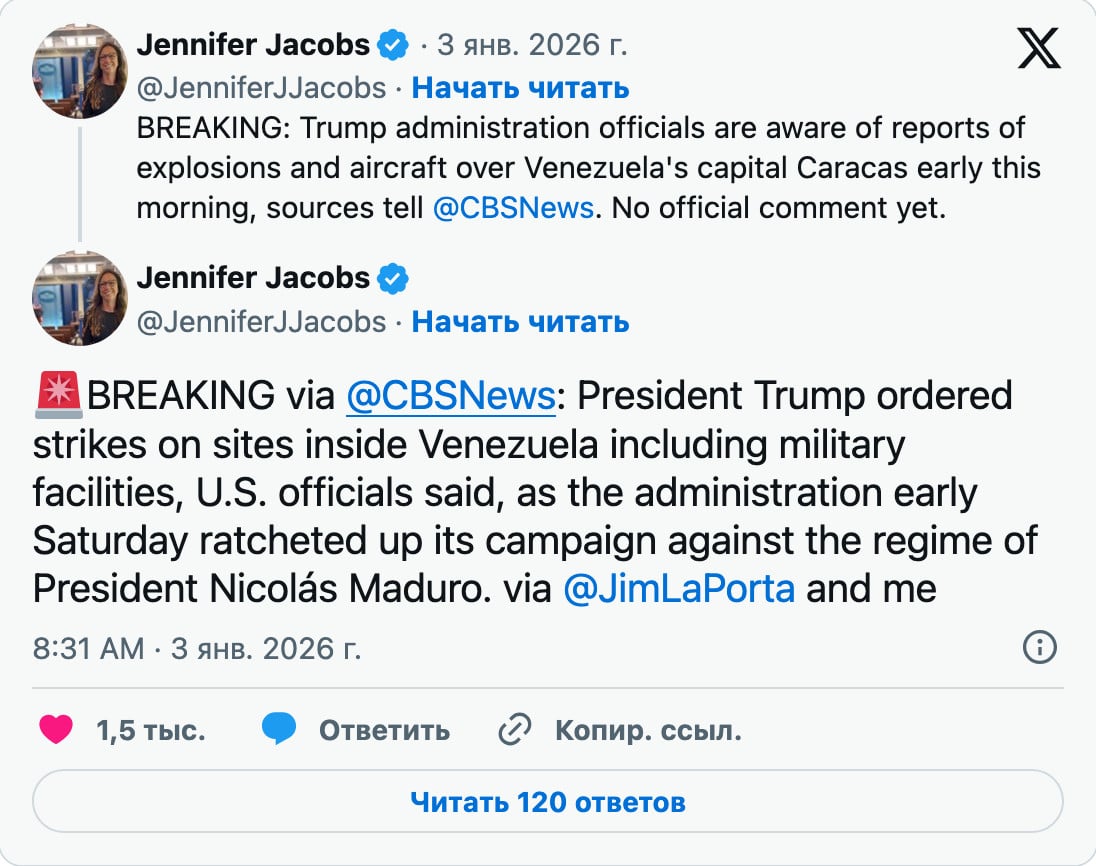Open second Jennifer Jacobs profile avatar

[x=79, y=300]
